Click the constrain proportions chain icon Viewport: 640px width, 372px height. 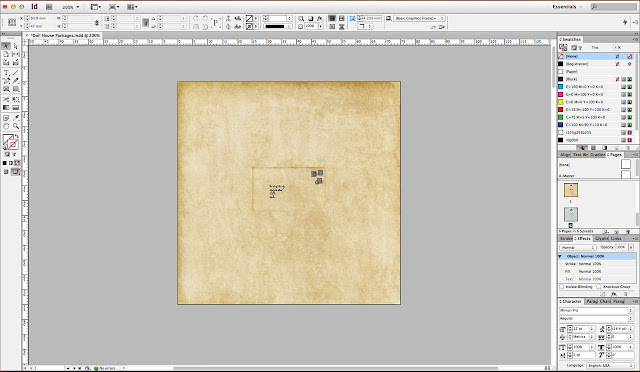point(97,22)
